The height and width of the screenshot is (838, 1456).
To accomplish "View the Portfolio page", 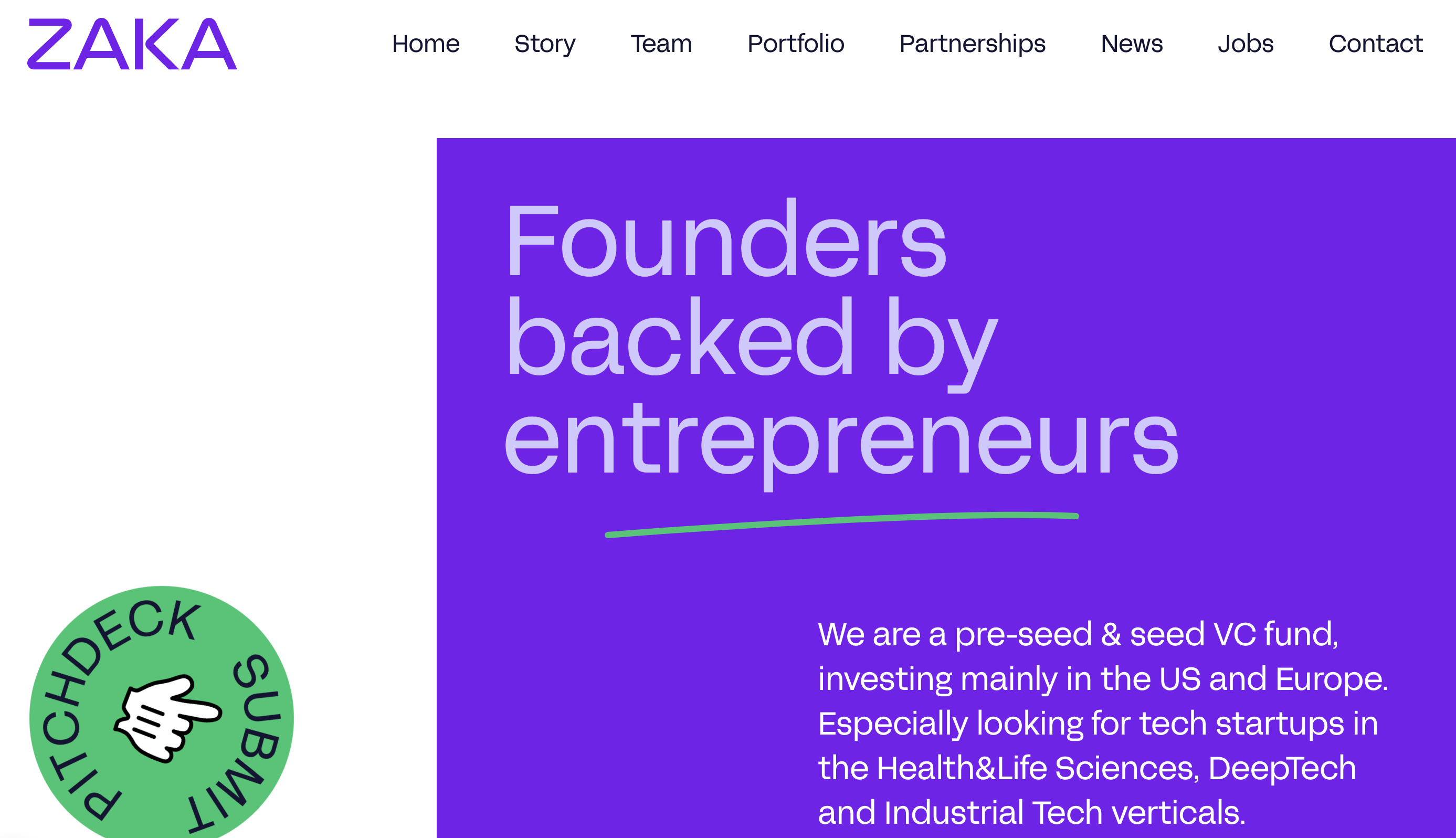I will (x=796, y=44).
